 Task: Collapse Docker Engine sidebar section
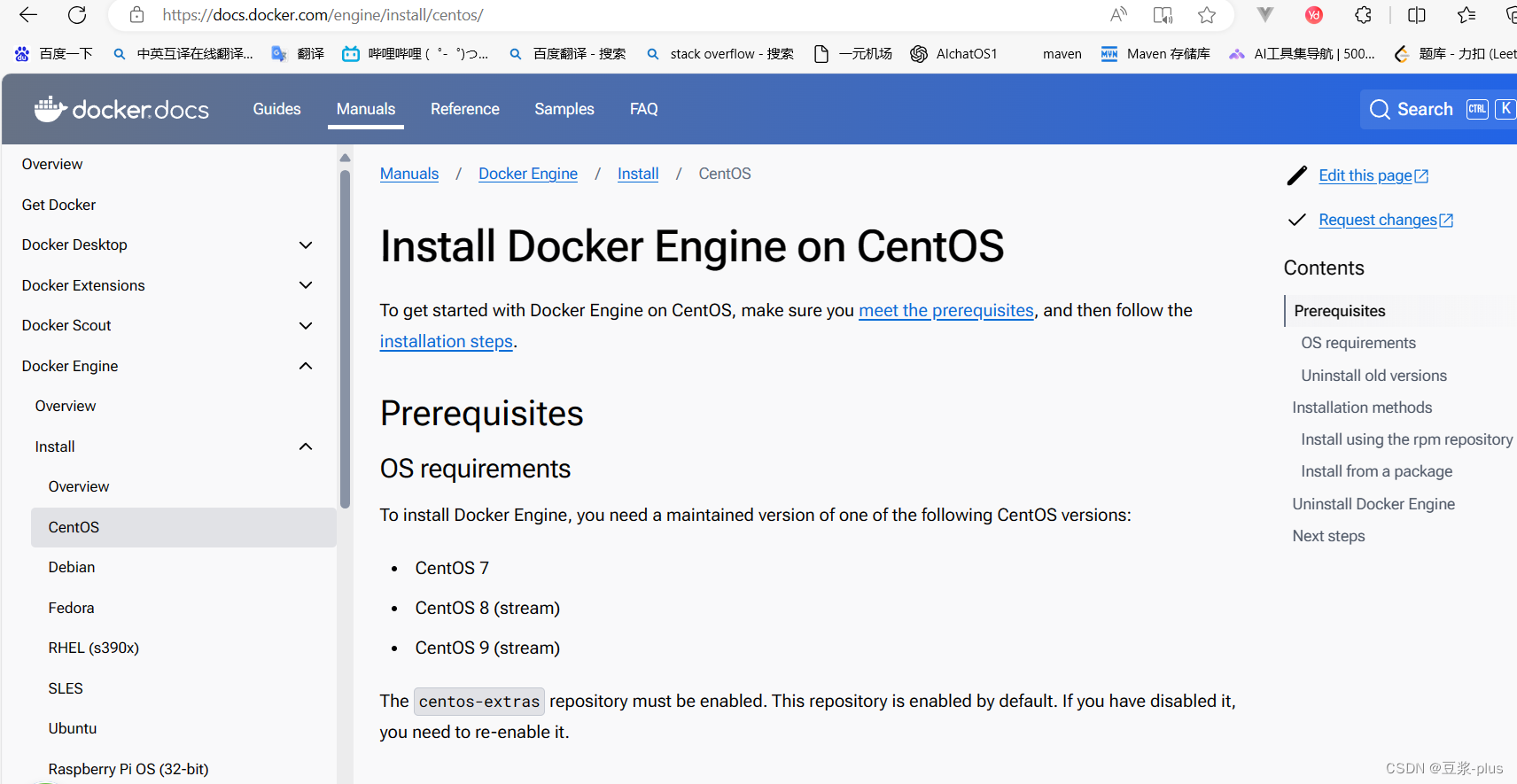click(306, 366)
